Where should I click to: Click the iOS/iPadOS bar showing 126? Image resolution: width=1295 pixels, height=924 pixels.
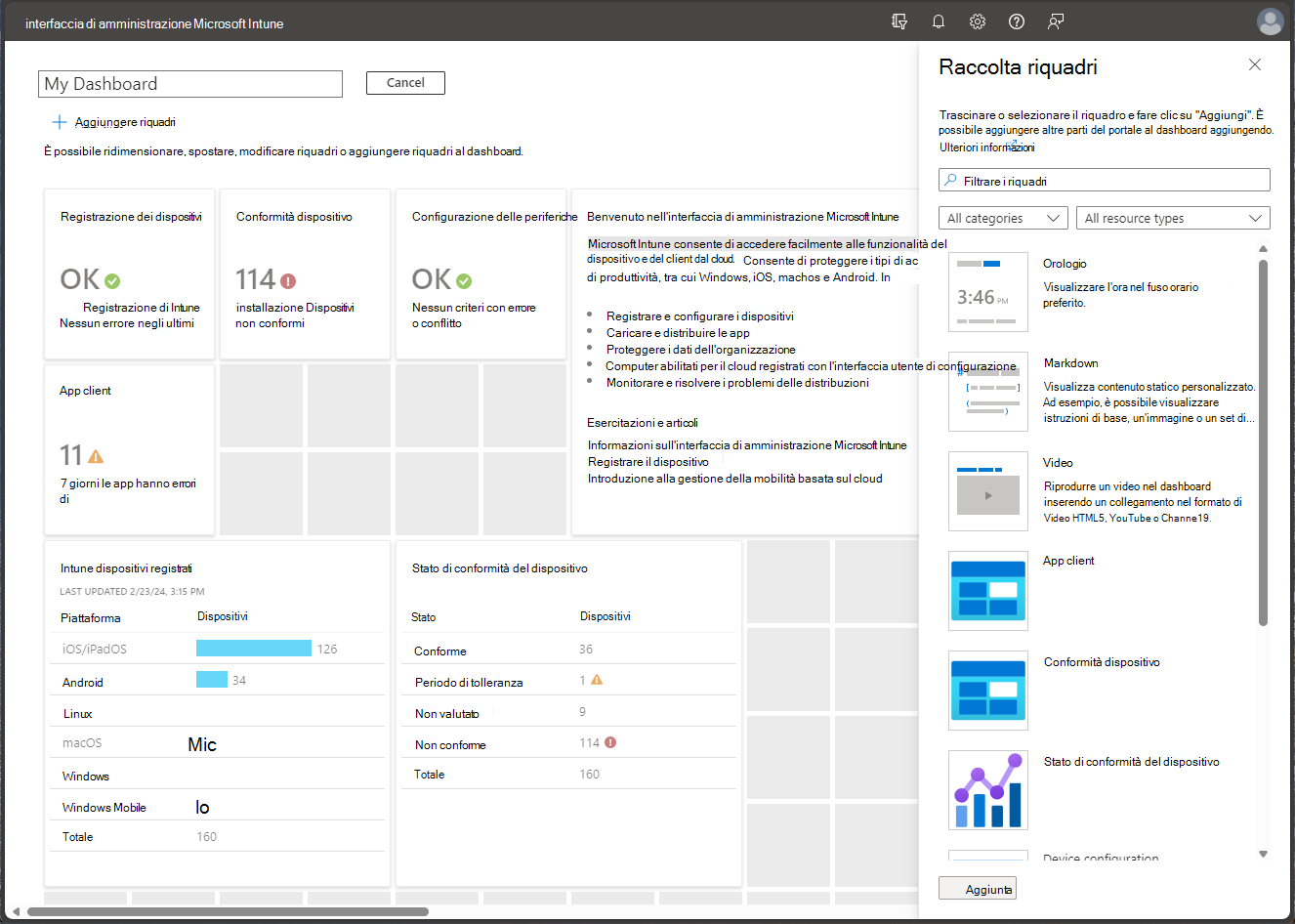click(254, 649)
